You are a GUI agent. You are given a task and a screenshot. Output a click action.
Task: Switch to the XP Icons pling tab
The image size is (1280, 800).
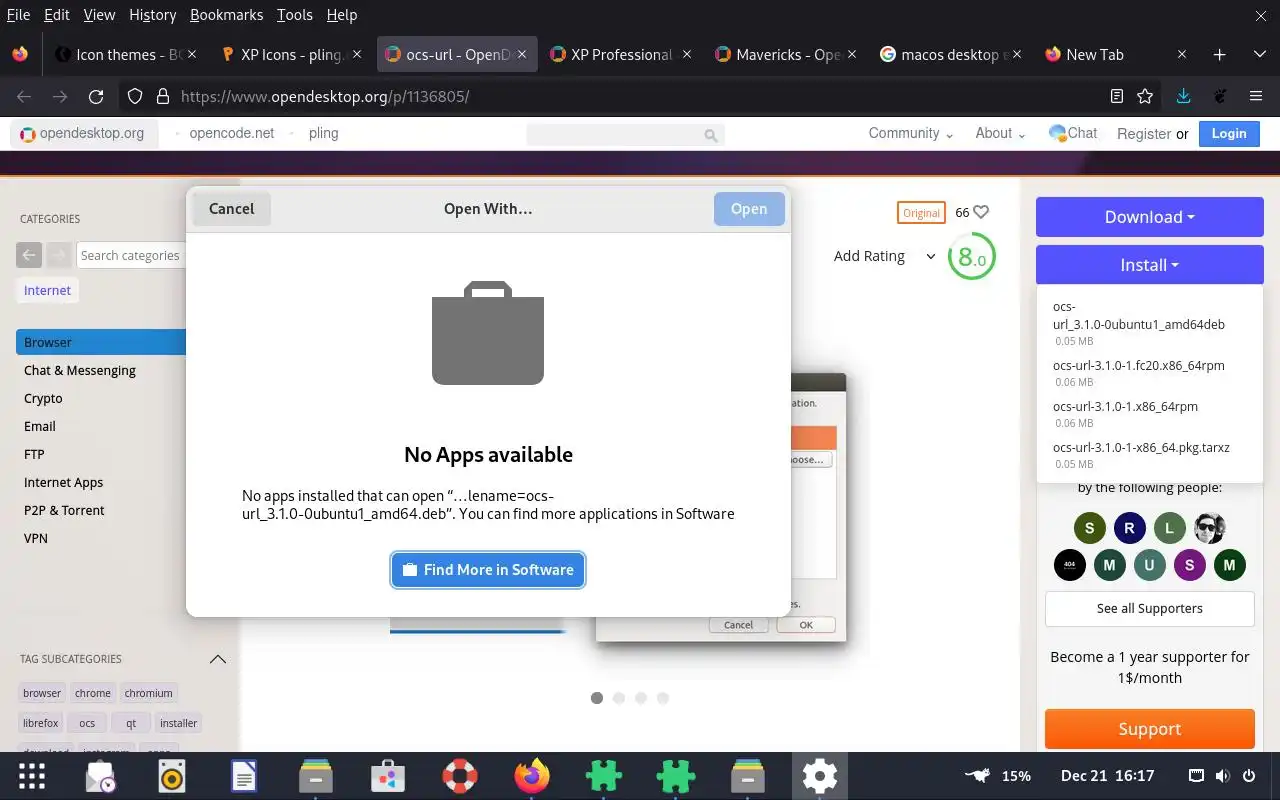tap(290, 55)
